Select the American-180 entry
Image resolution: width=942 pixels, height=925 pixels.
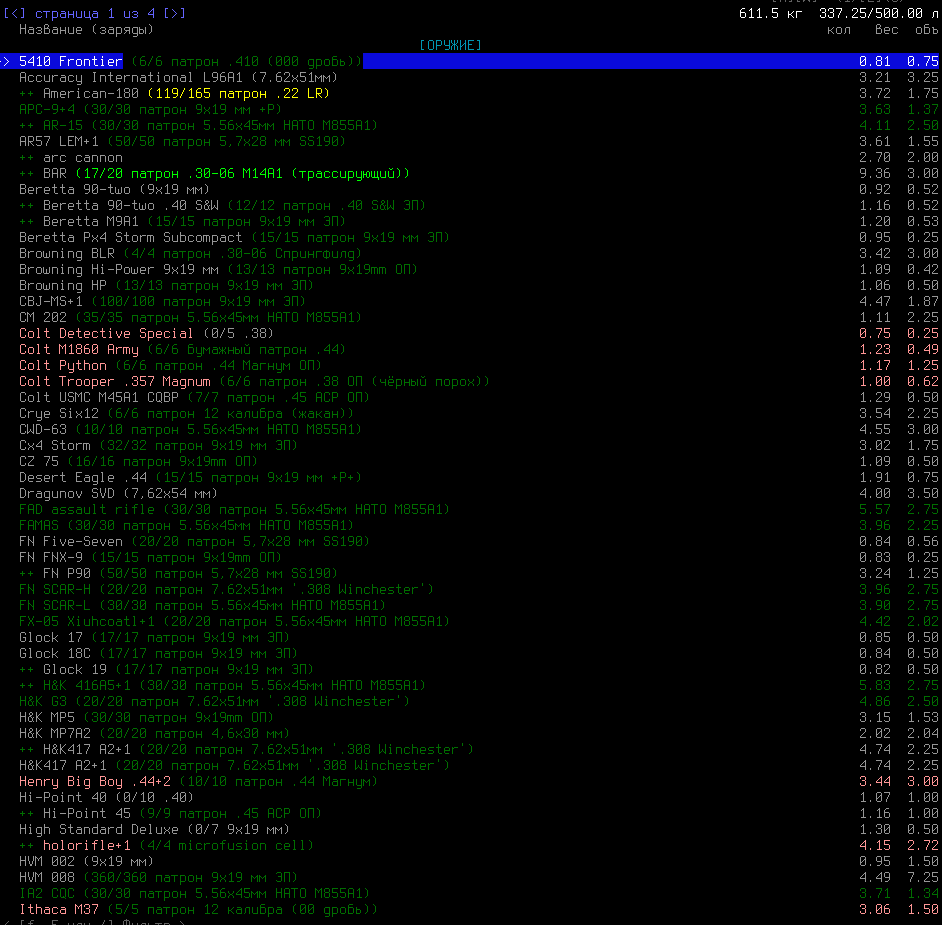point(471,93)
